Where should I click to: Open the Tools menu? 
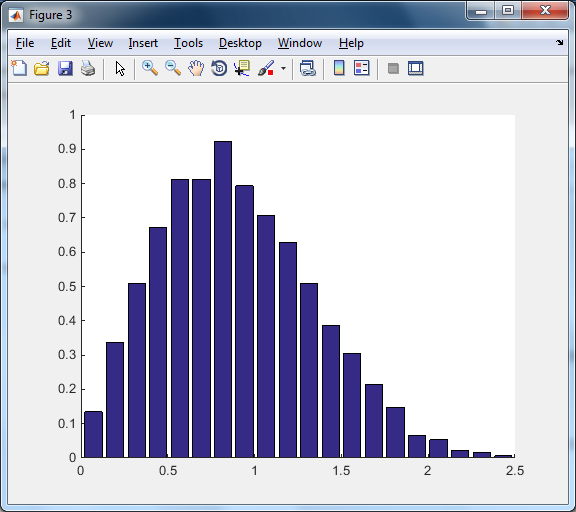[x=188, y=43]
